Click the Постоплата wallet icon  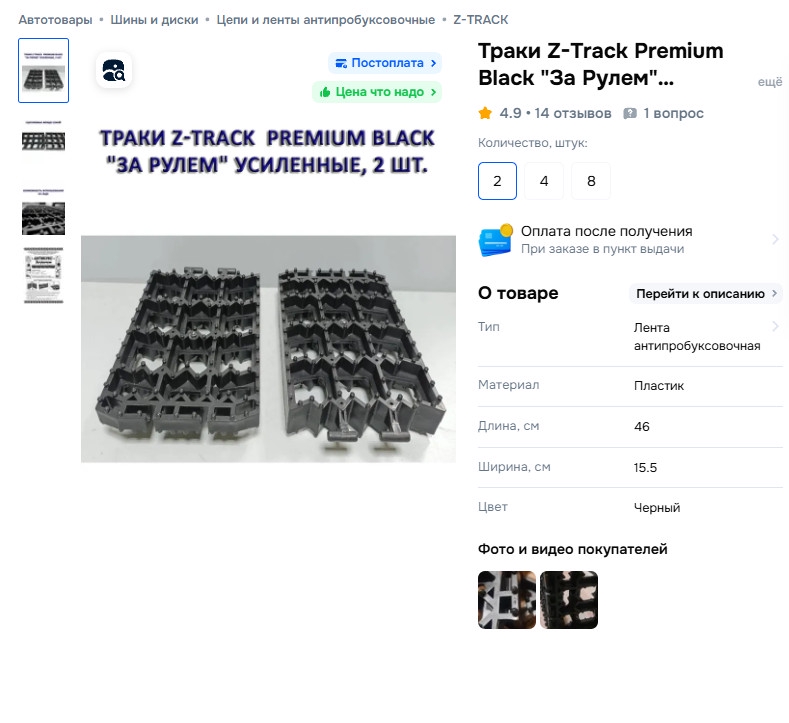click(341, 63)
